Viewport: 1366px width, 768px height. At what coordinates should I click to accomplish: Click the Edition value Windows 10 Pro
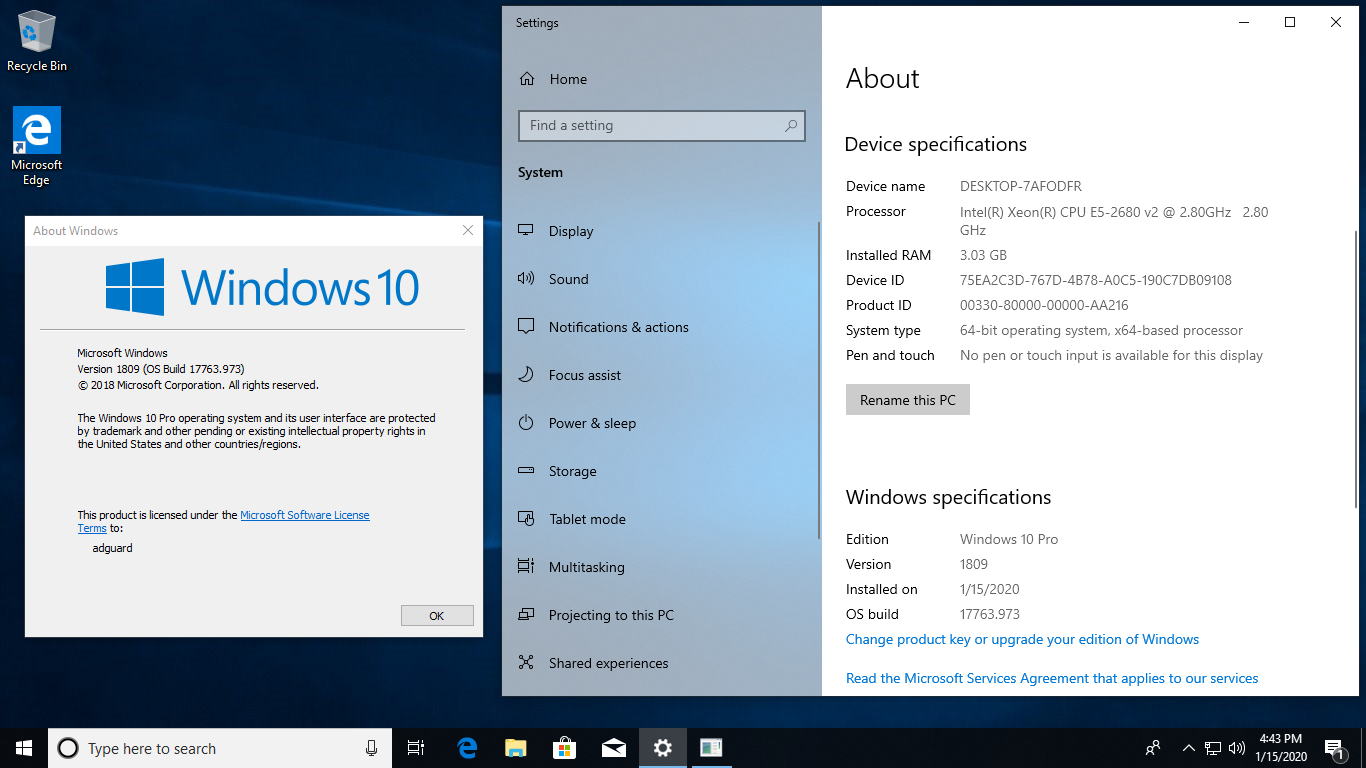pyautogui.click(x=1009, y=539)
